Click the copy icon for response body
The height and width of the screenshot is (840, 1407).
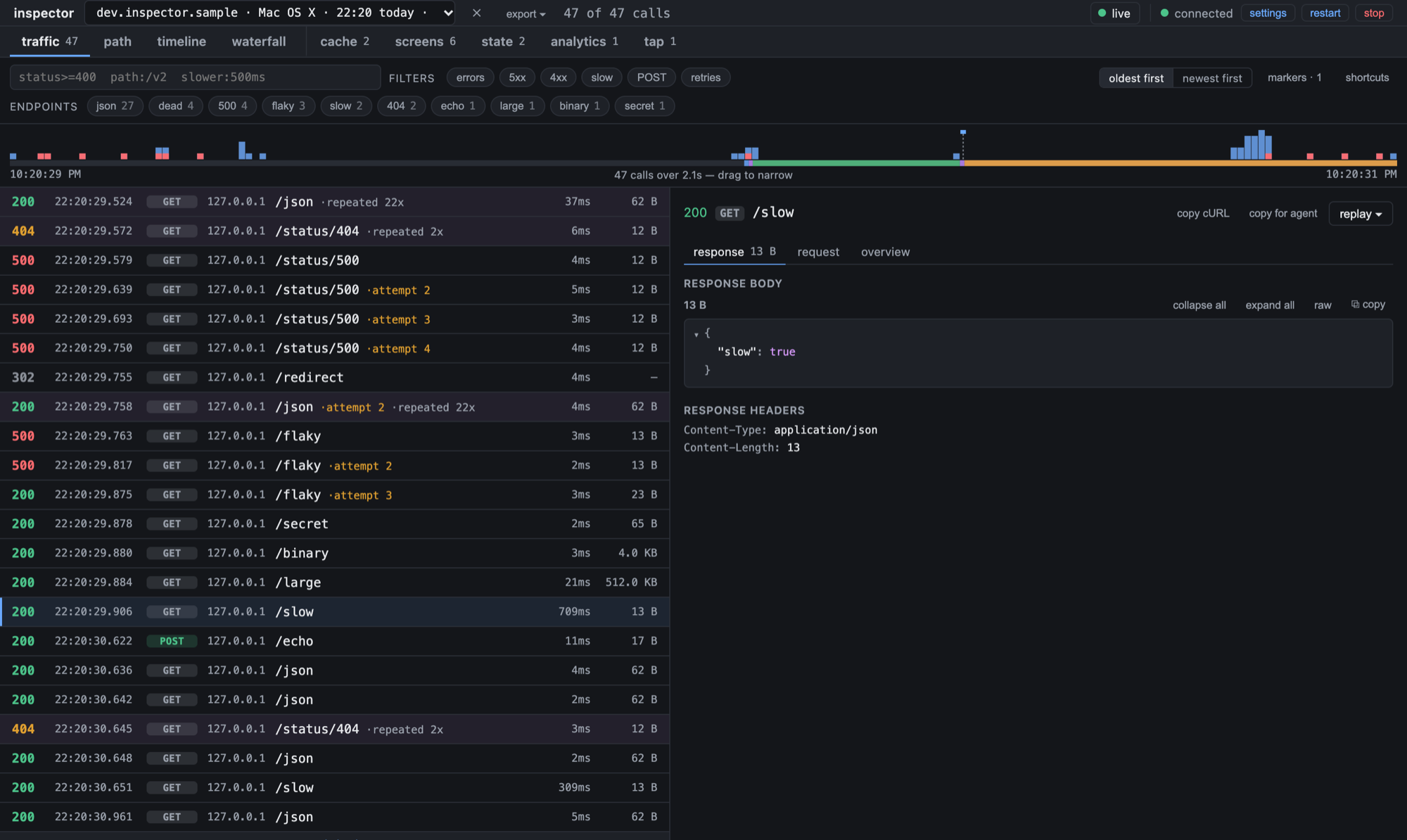click(1368, 305)
